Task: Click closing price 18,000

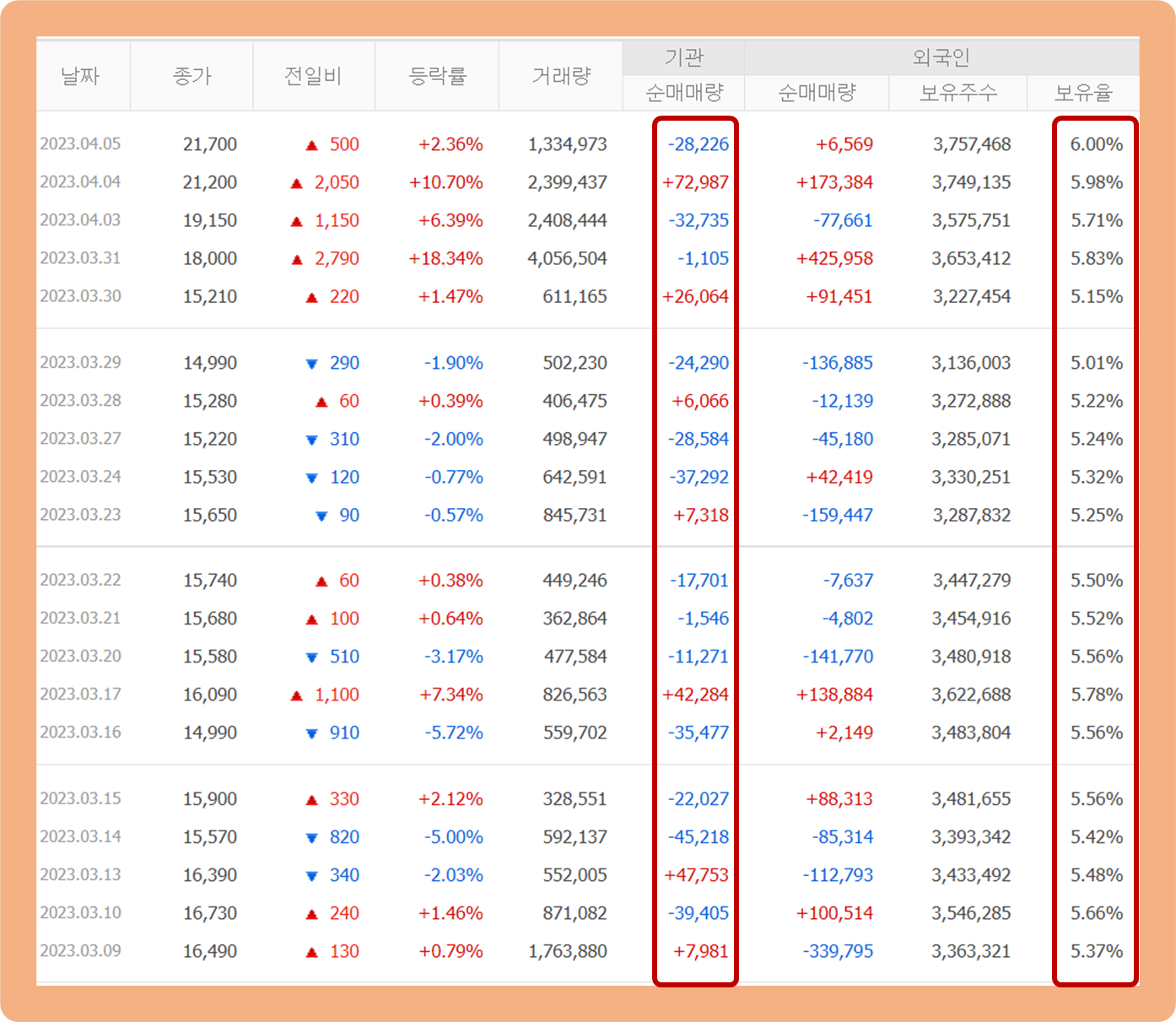Action: click(210, 258)
